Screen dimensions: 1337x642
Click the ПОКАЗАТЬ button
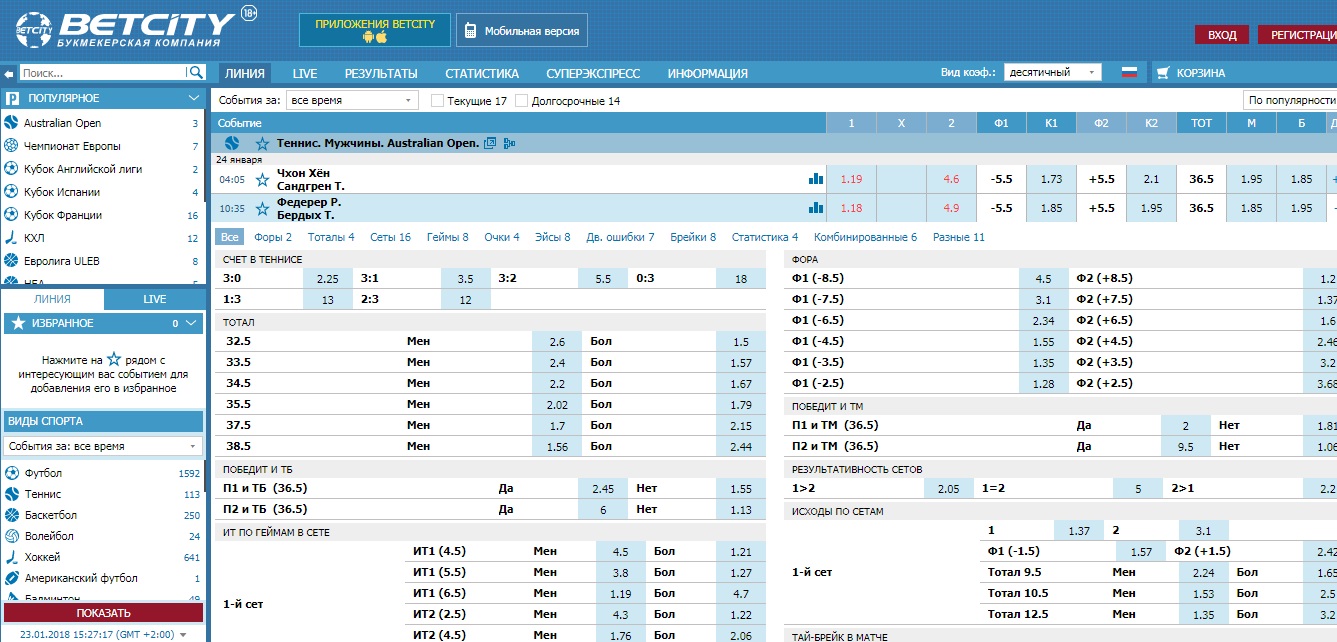(103, 613)
